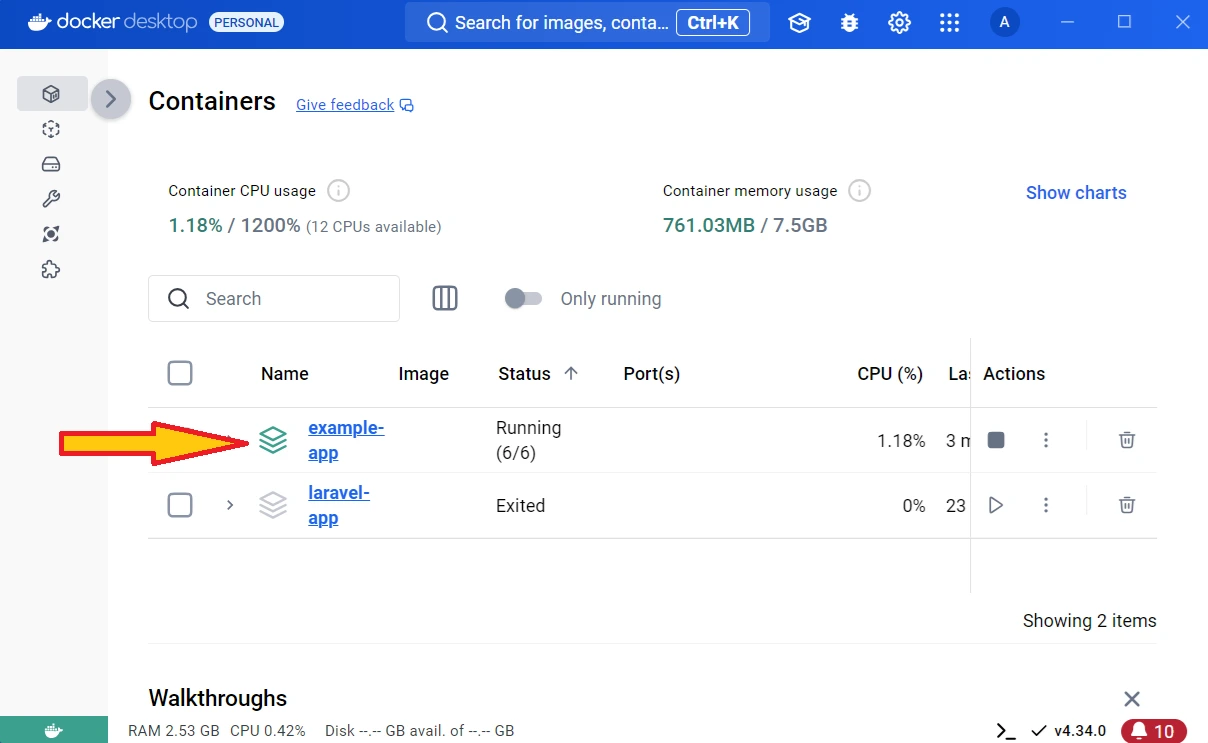Open the Extensions puzzle icon
This screenshot has height=743, width=1208.
click(52, 269)
